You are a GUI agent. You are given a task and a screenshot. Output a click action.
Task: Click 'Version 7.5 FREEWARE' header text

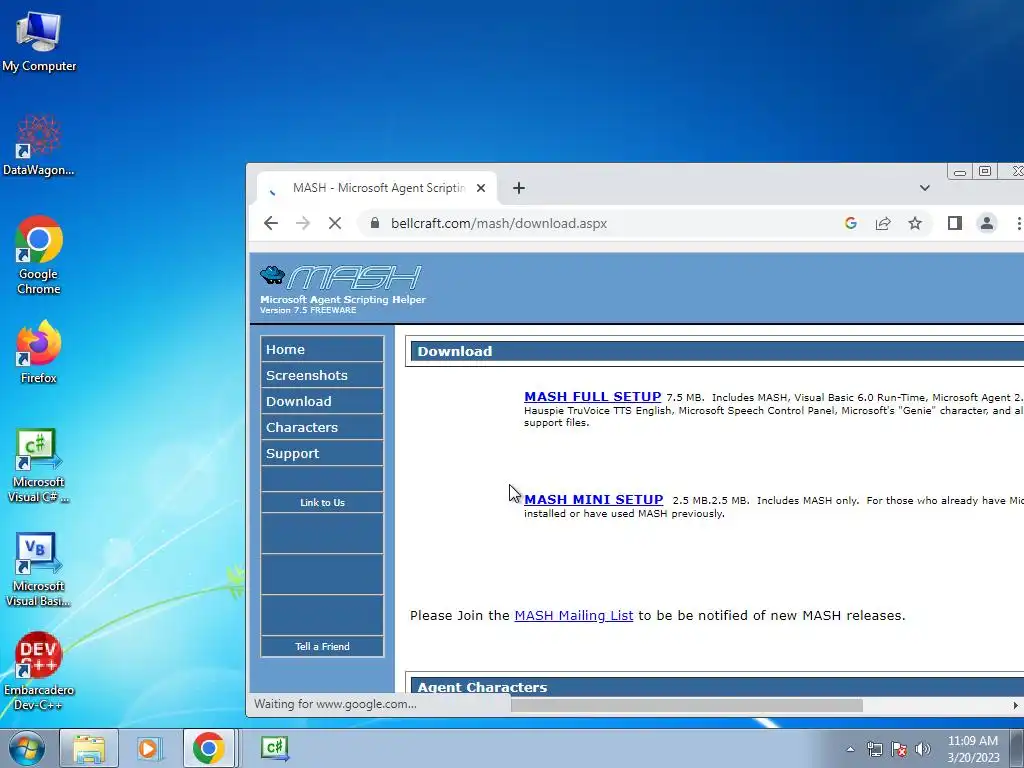click(308, 310)
